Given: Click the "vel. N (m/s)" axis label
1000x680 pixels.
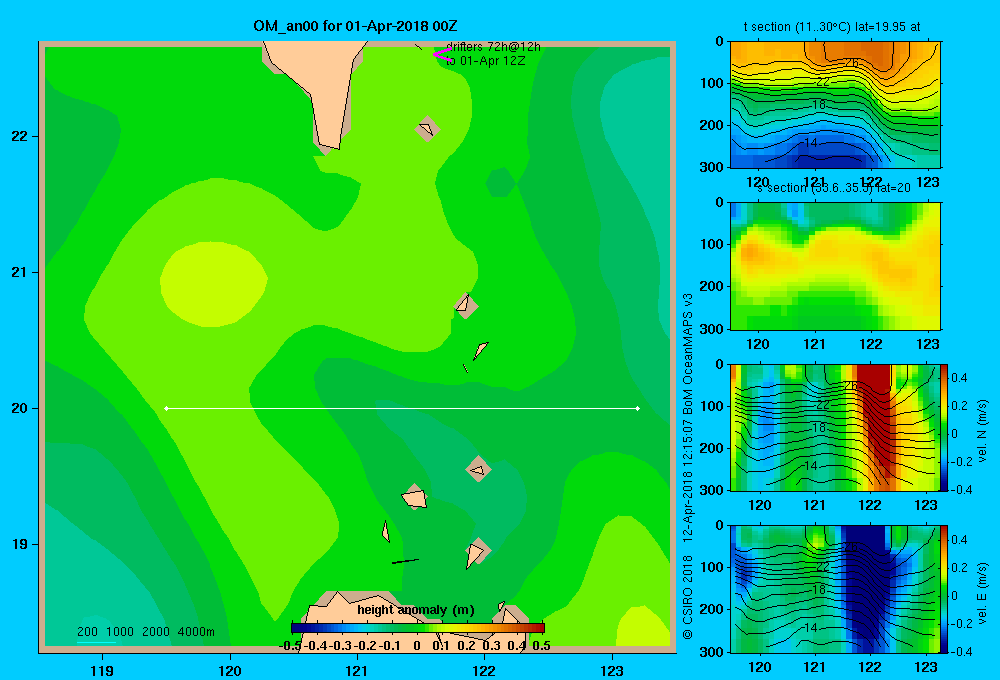Looking at the screenshot, I should coord(982,431).
